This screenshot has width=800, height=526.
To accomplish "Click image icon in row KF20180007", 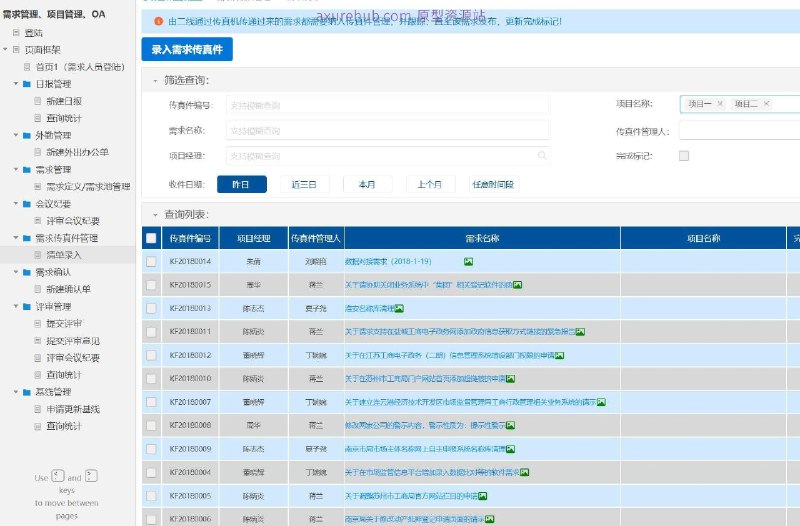I will tap(602, 402).
